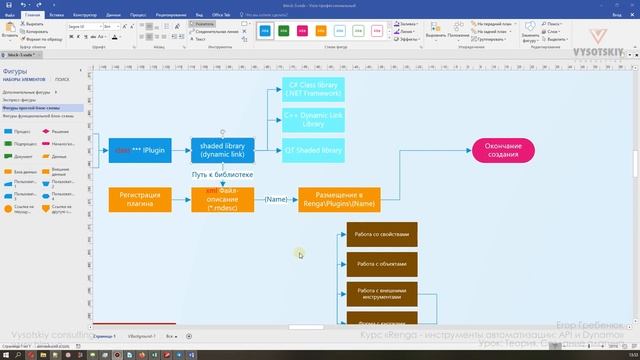Open Line (Линия) dropdown
The image size is (640, 360).
[405, 31]
